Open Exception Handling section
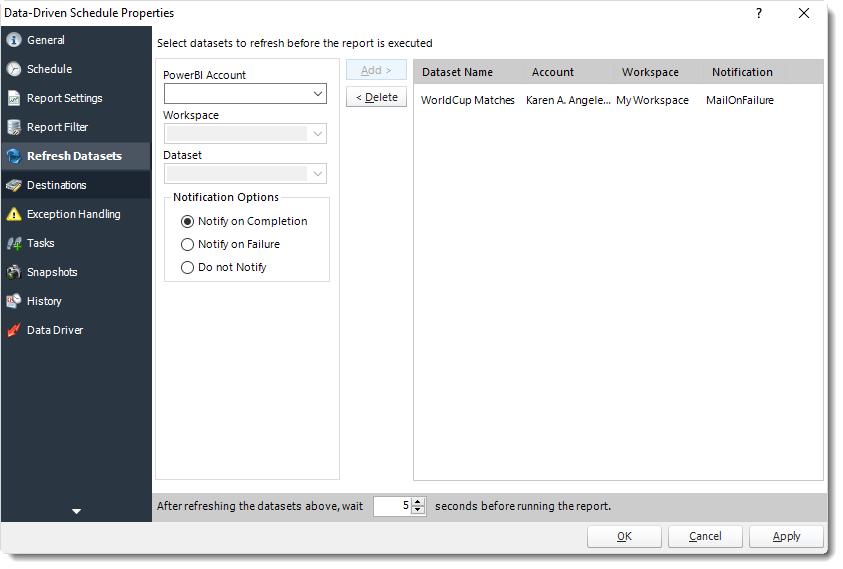 (76, 214)
